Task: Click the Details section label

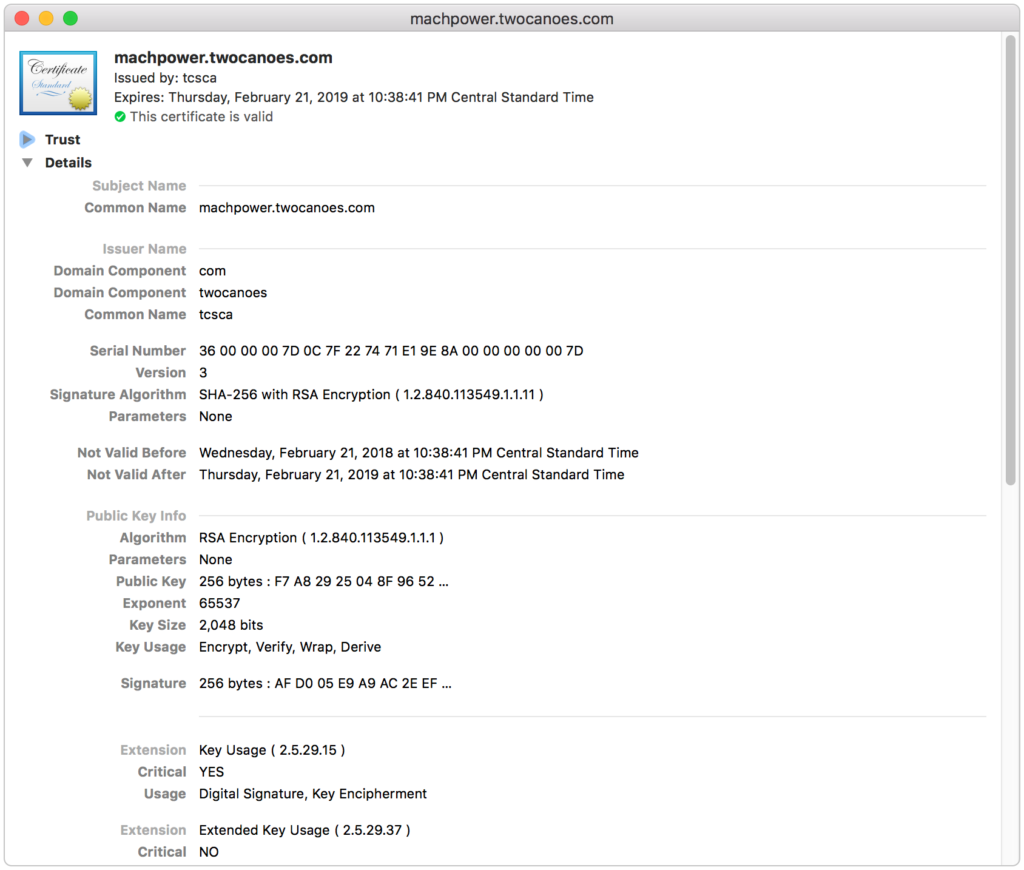Action: pyautogui.click(x=68, y=163)
